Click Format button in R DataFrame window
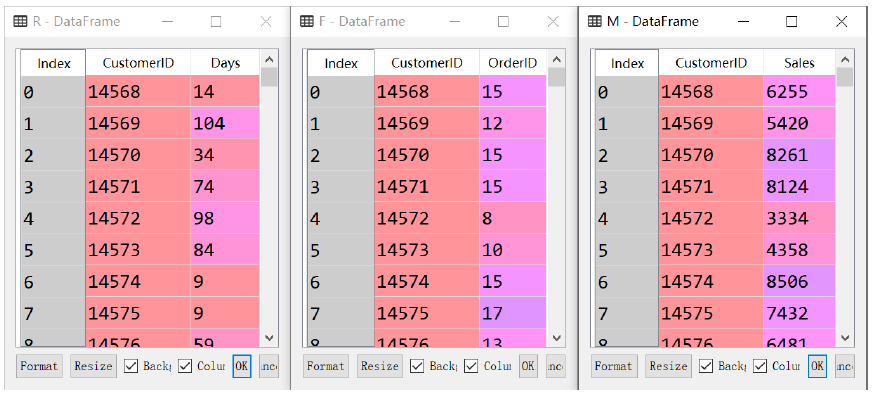This screenshot has height=399, width=875. point(39,366)
